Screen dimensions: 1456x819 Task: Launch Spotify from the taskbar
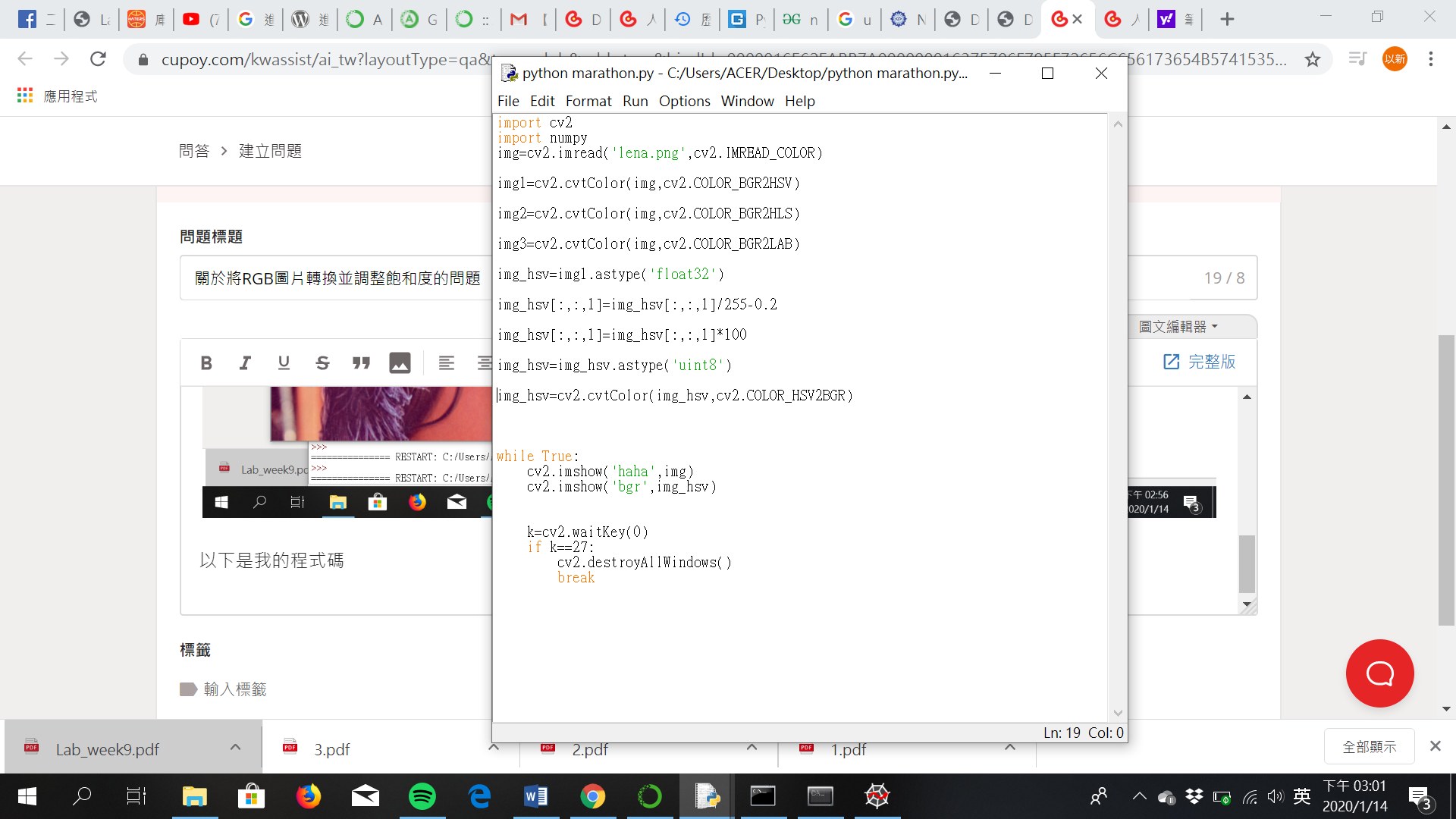422,796
